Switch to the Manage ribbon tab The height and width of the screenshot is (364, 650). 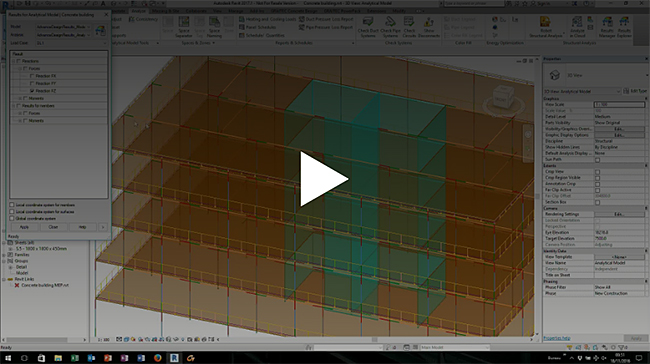(x=236, y=11)
